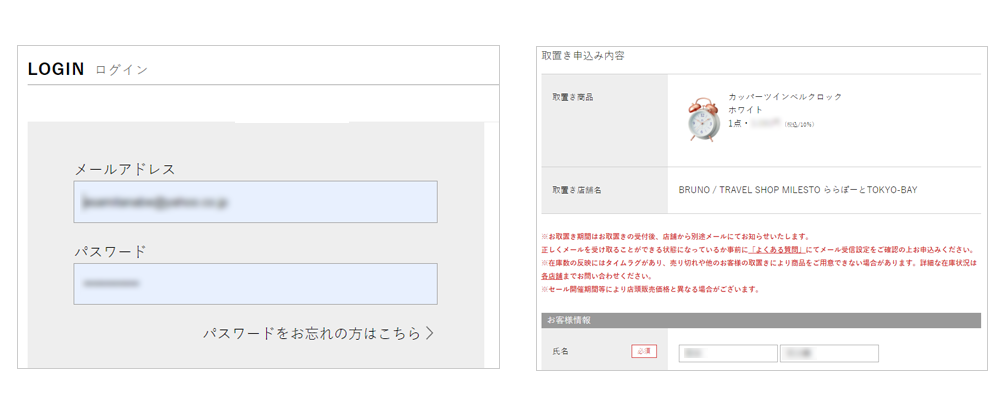Click the メールアドレス field label
This screenshot has height=400, width=1000.
(x=125, y=169)
